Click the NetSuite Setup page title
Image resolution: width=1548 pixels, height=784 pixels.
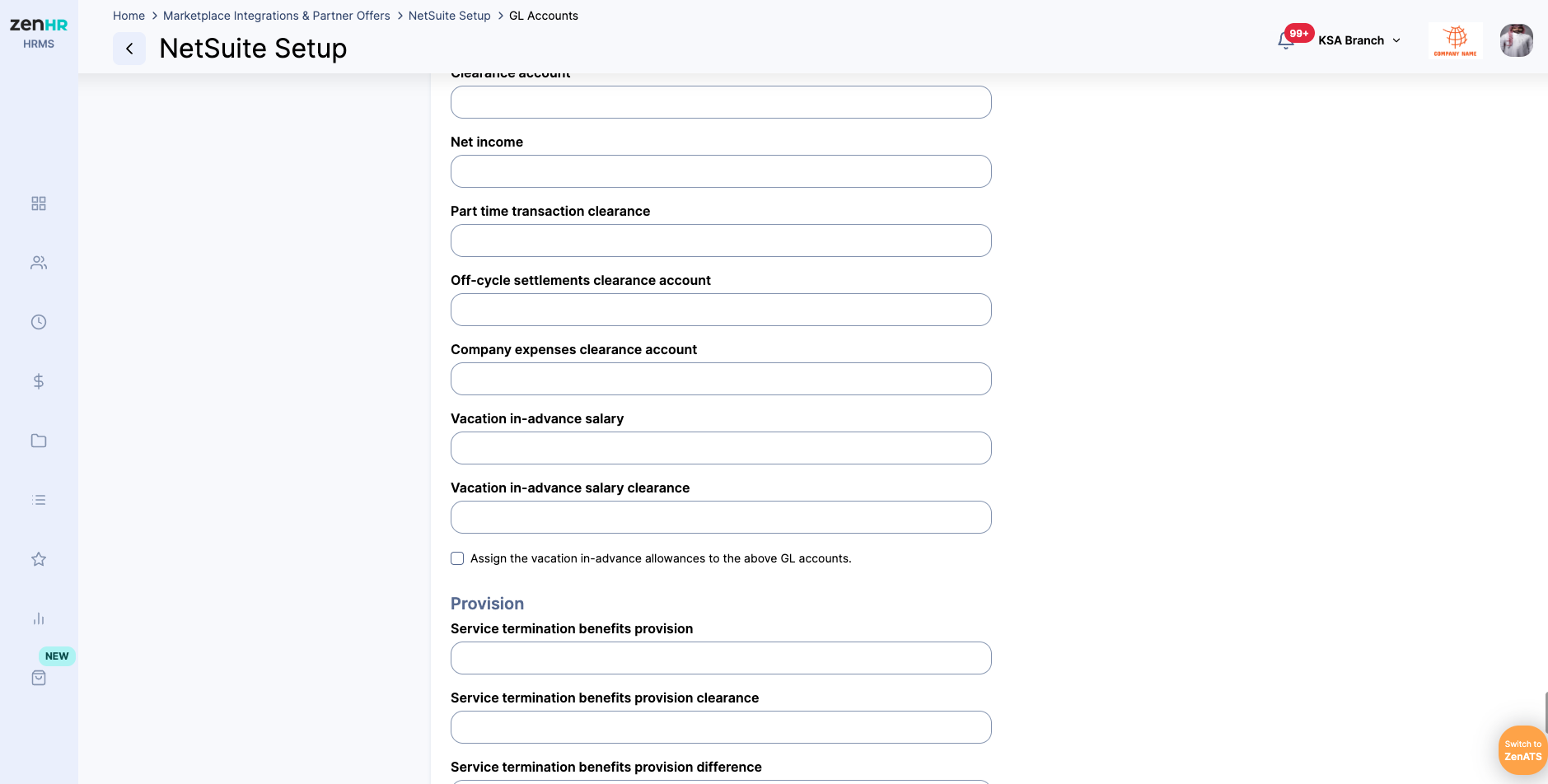(x=253, y=49)
